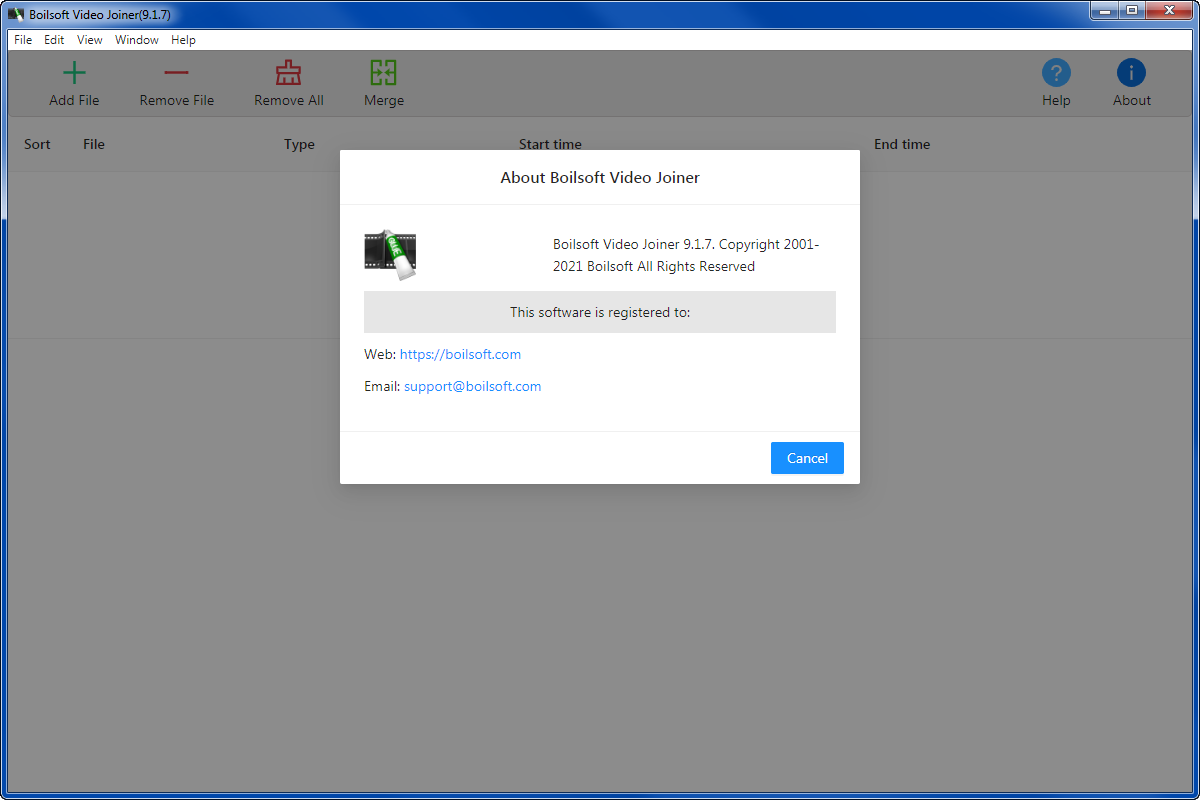Click the End time column header
The image size is (1200, 800).
pos(902,144)
